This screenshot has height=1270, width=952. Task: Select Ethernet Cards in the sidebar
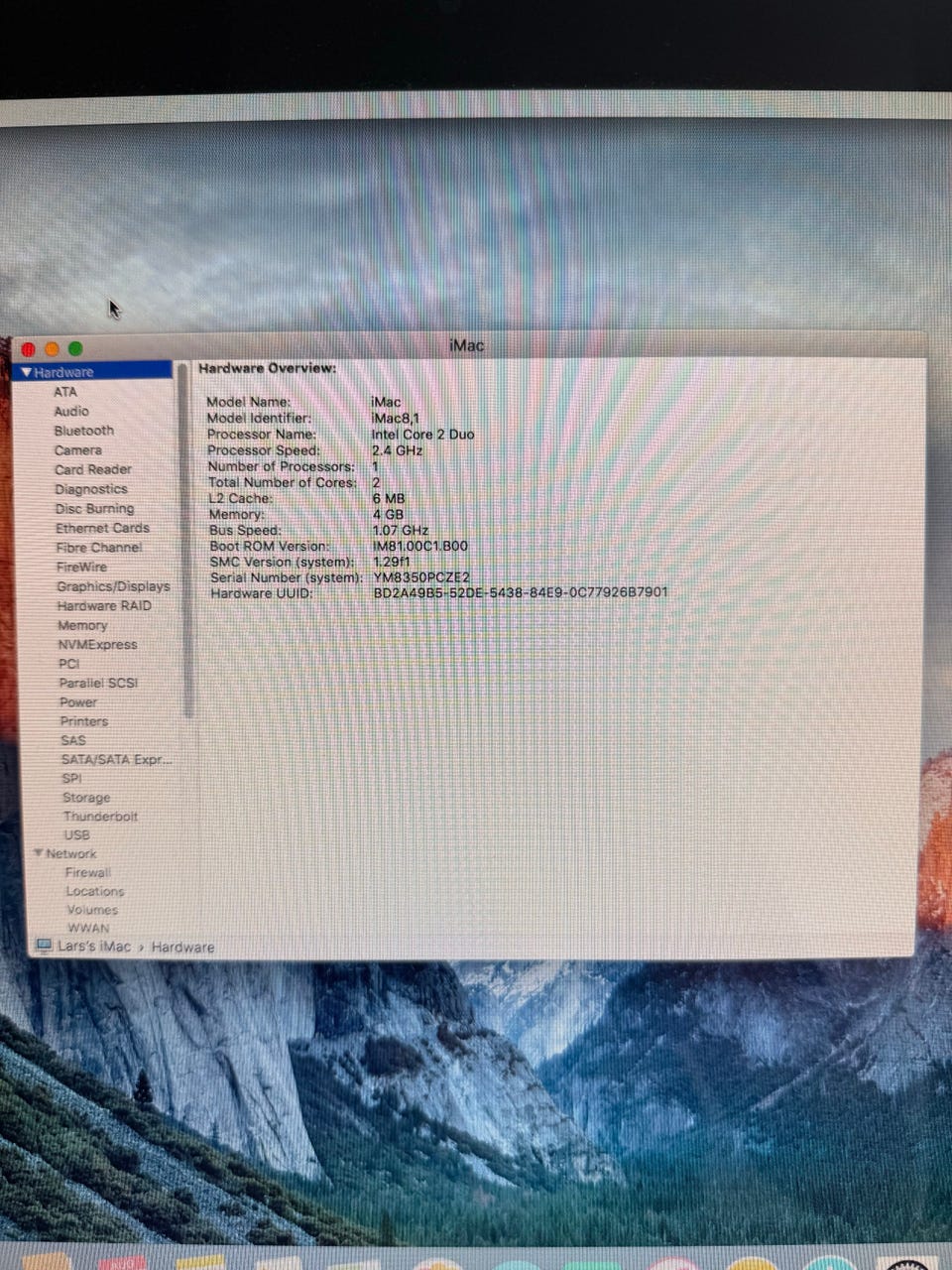(103, 528)
